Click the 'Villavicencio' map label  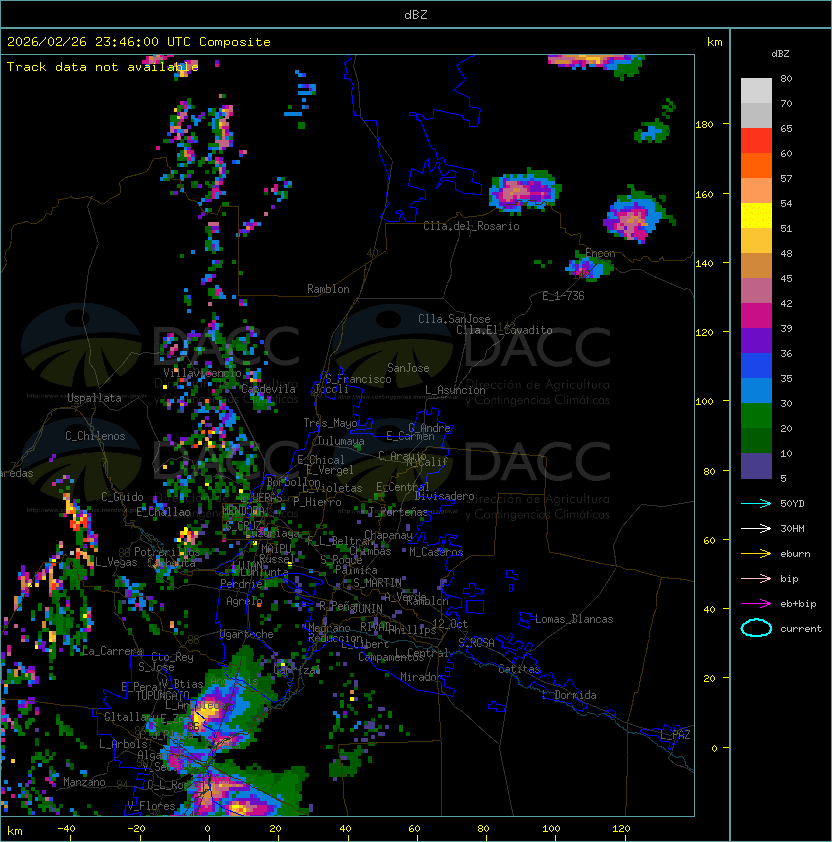(x=202, y=373)
